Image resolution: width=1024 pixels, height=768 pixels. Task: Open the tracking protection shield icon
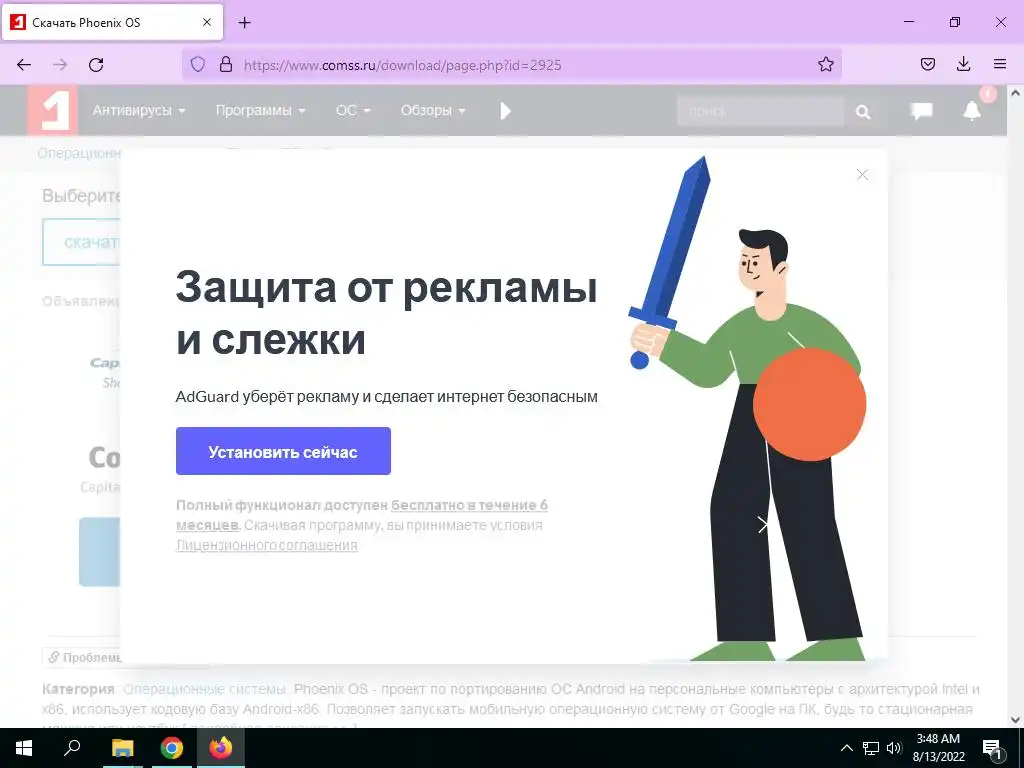point(197,64)
